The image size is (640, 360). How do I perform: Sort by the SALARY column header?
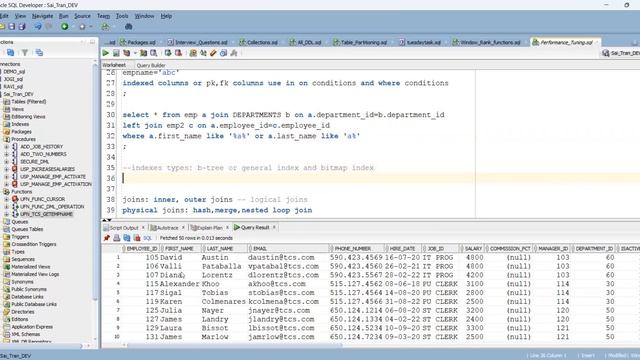[x=473, y=249]
